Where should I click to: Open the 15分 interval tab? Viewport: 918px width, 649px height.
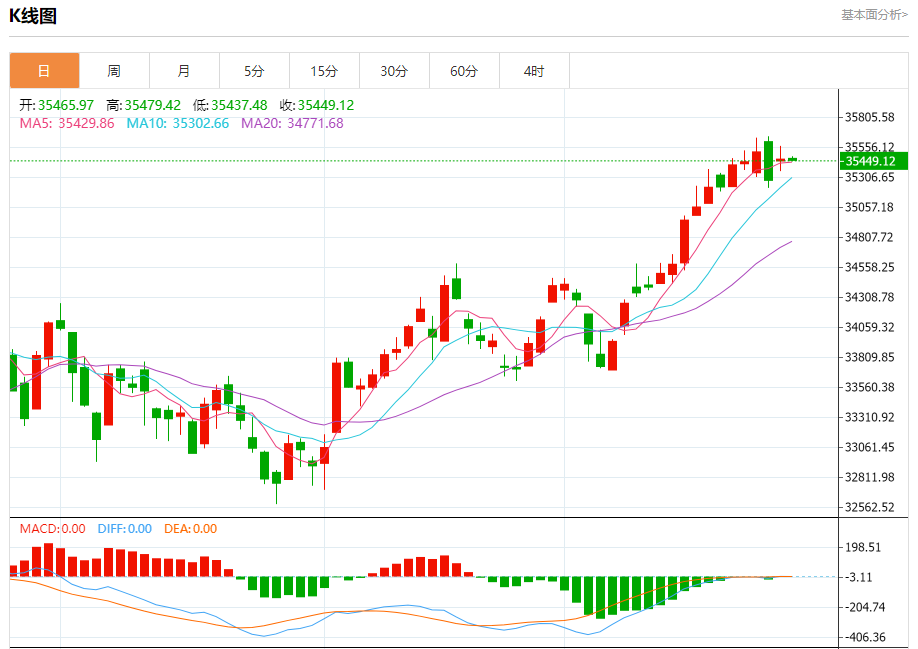click(324, 71)
